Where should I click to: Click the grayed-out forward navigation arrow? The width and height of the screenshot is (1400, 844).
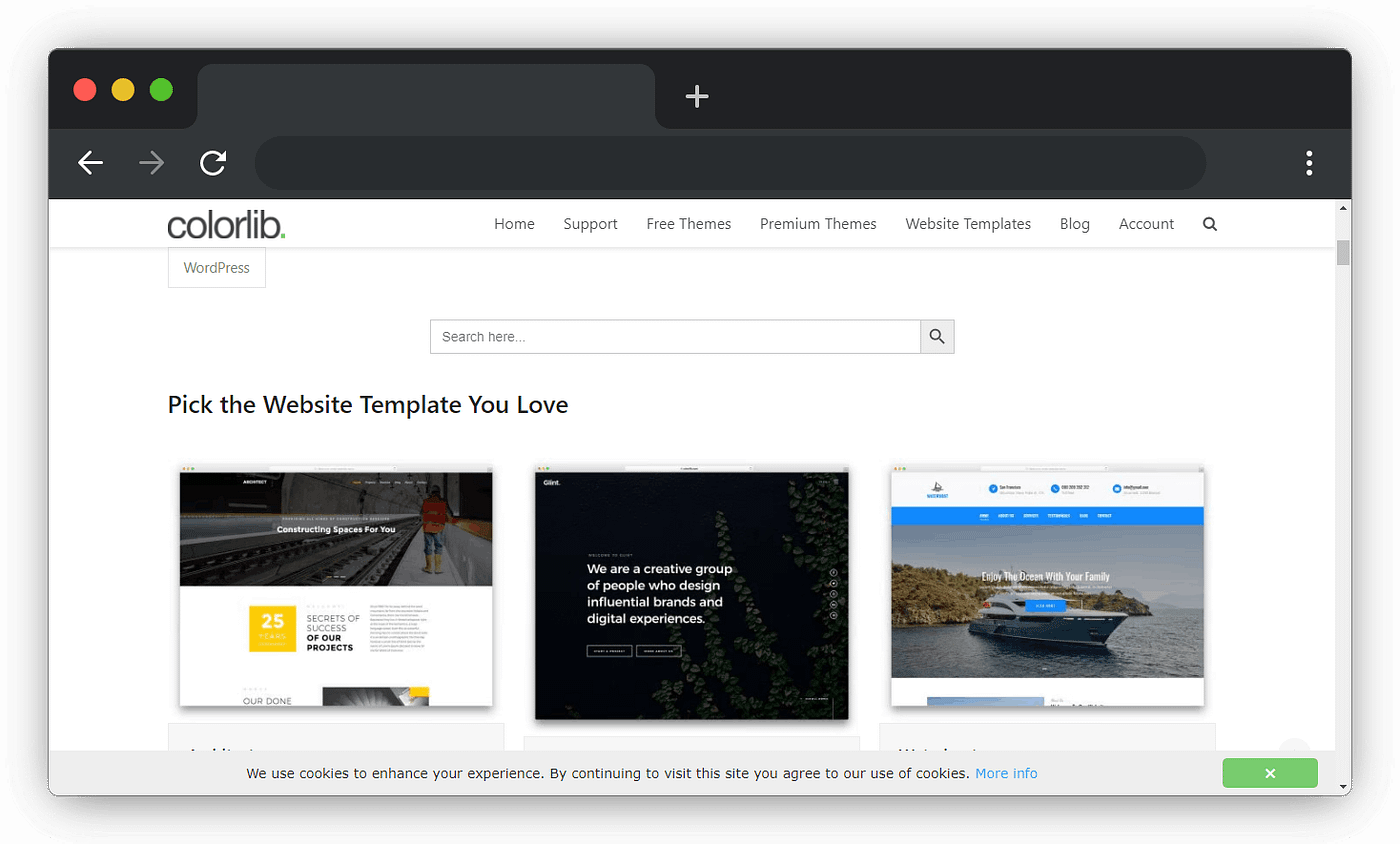coord(151,163)
